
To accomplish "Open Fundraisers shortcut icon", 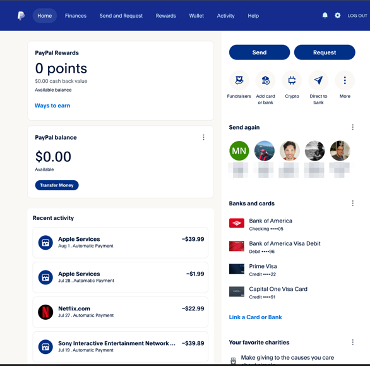I will point(239,80).
